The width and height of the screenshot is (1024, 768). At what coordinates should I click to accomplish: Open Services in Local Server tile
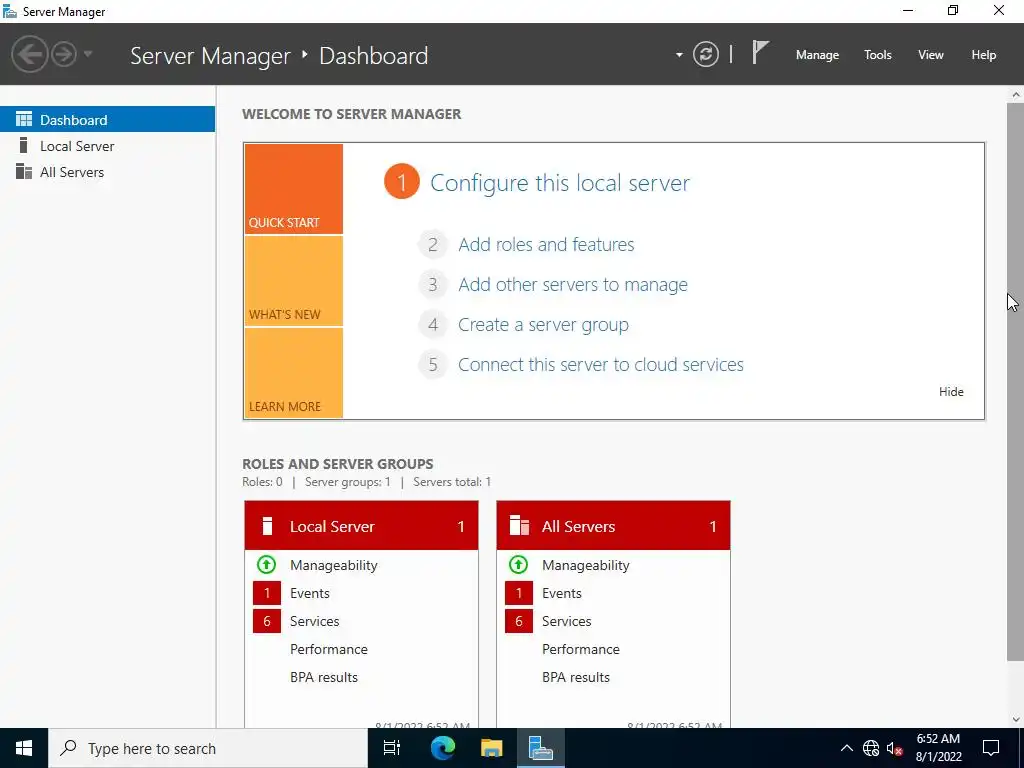(314, 621)
